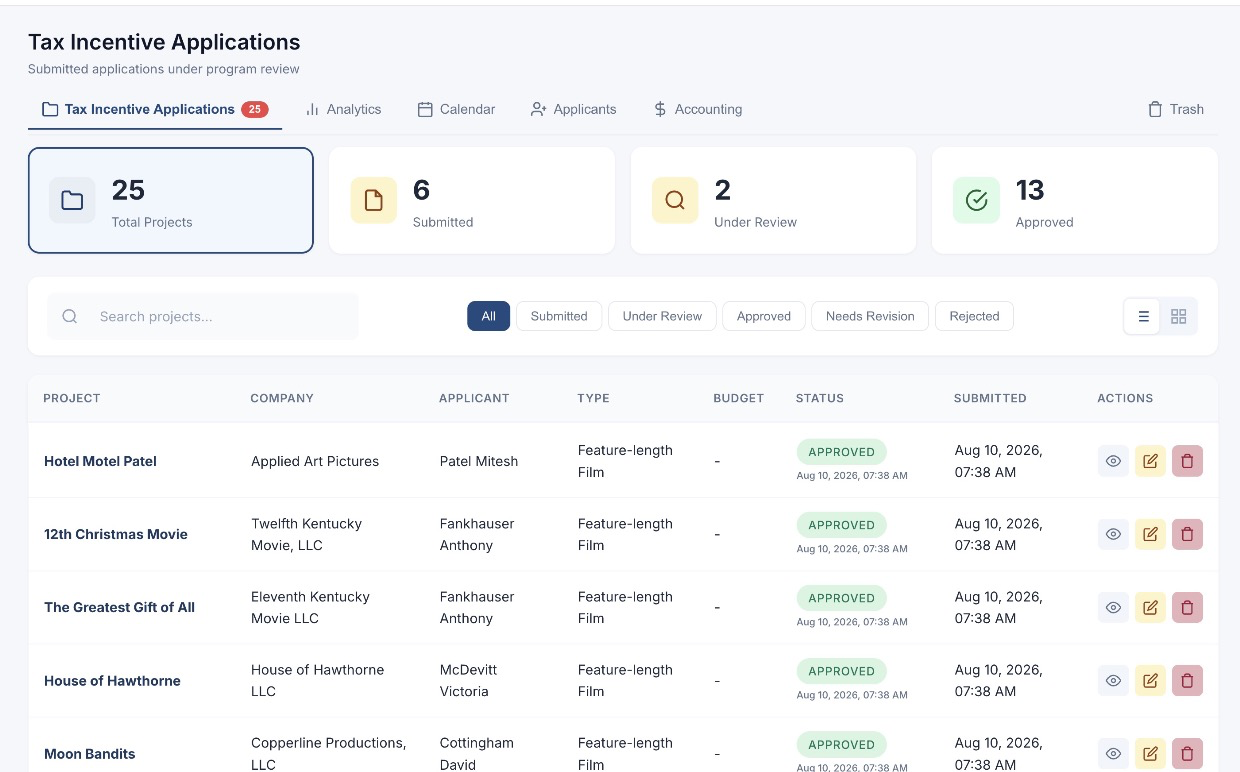Filter by Needs Revision status
This screenshot has height=772, width=1240.
[870, 316]
